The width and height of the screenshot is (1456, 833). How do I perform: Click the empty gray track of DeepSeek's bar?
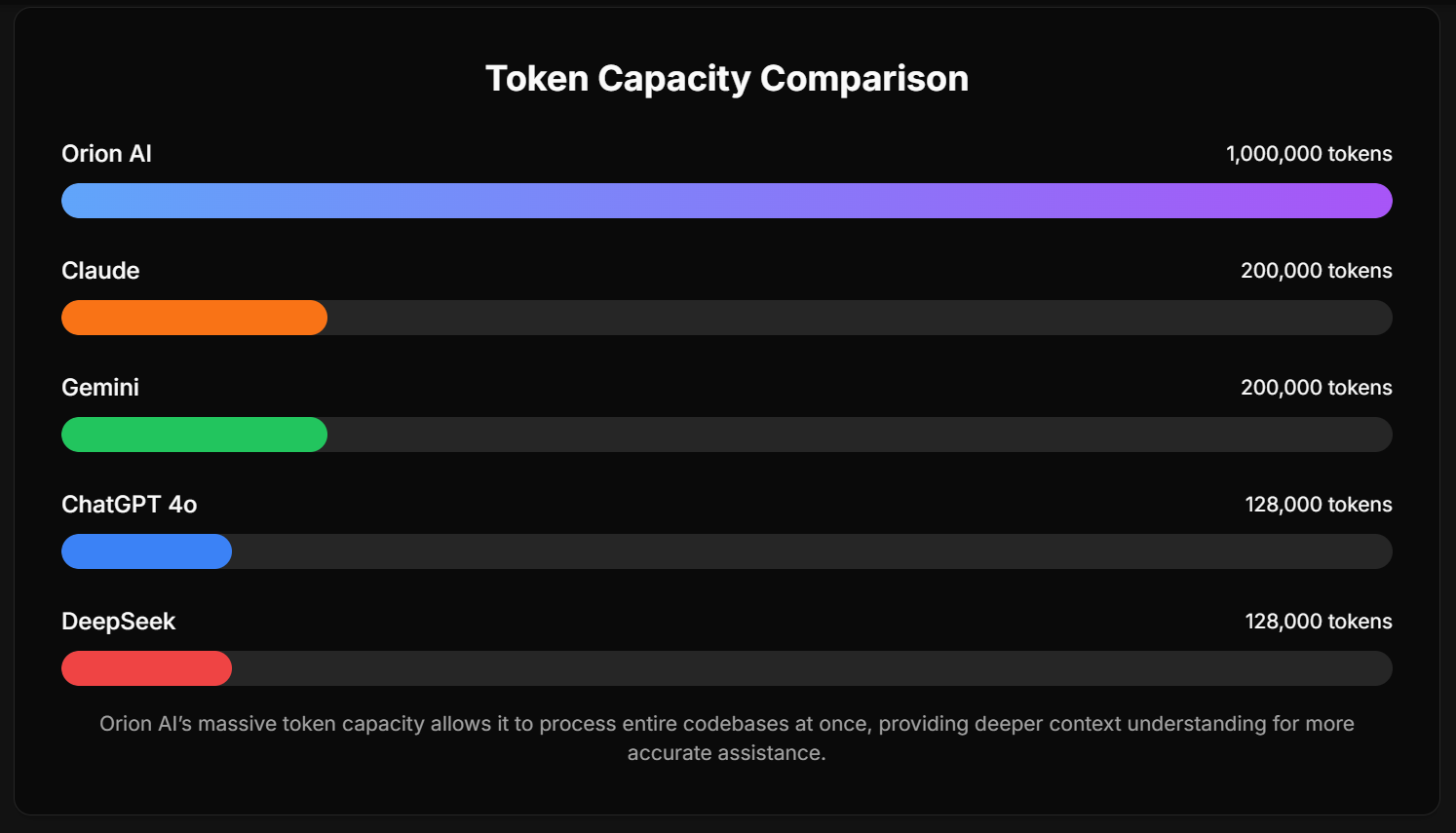809,668
